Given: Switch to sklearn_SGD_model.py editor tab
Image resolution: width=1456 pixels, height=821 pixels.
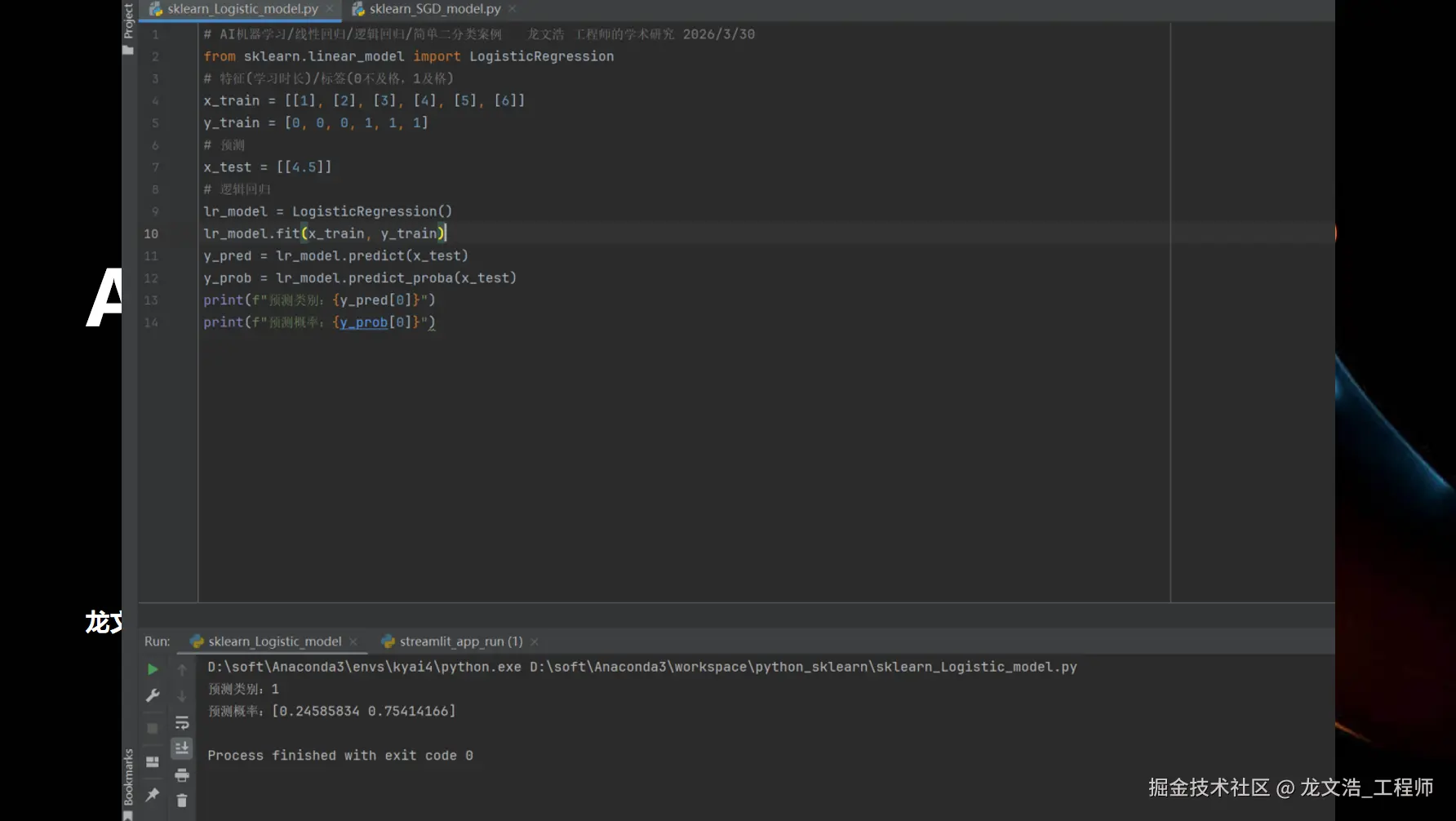Looking at the screenshot, I should coord(435,9).
